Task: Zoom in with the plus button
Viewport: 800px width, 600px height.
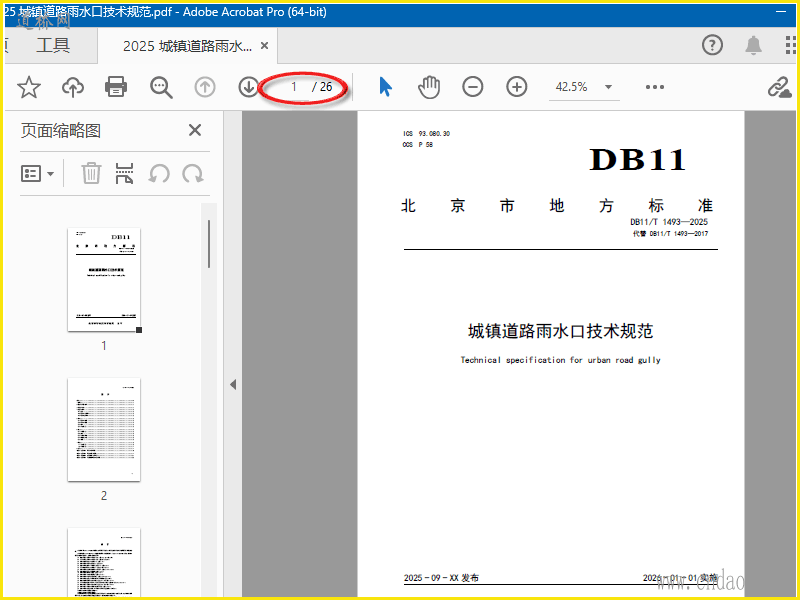Action: pos(516,87)
